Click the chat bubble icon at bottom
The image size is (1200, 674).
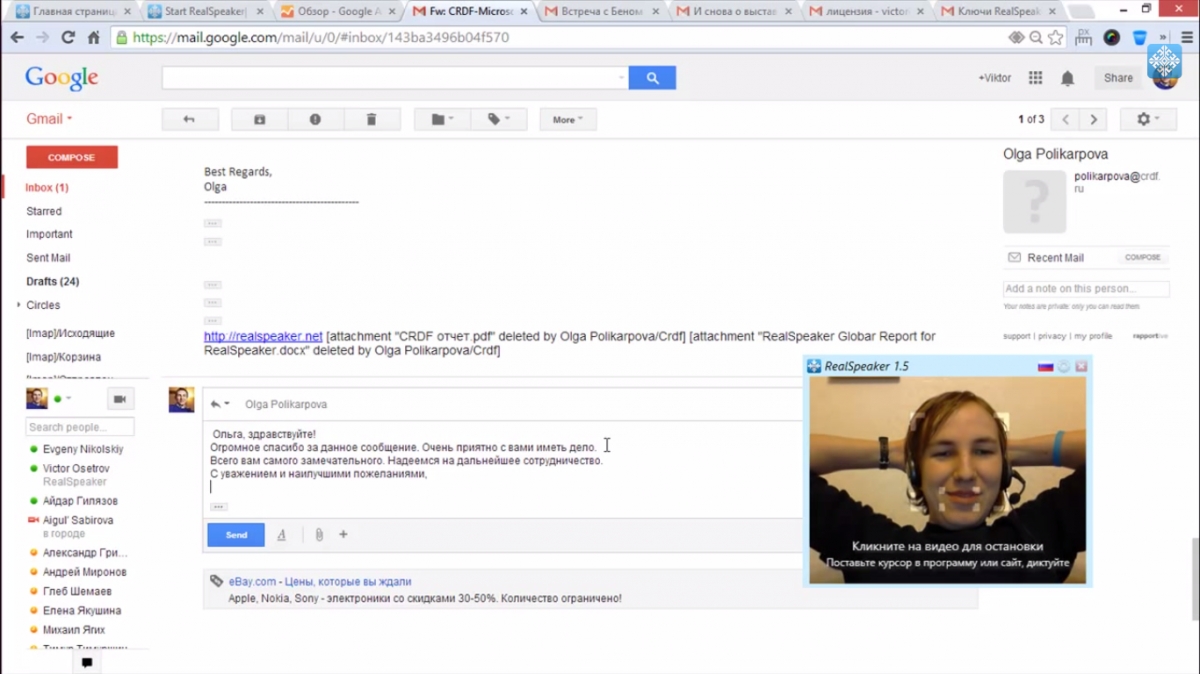[87, 662]
